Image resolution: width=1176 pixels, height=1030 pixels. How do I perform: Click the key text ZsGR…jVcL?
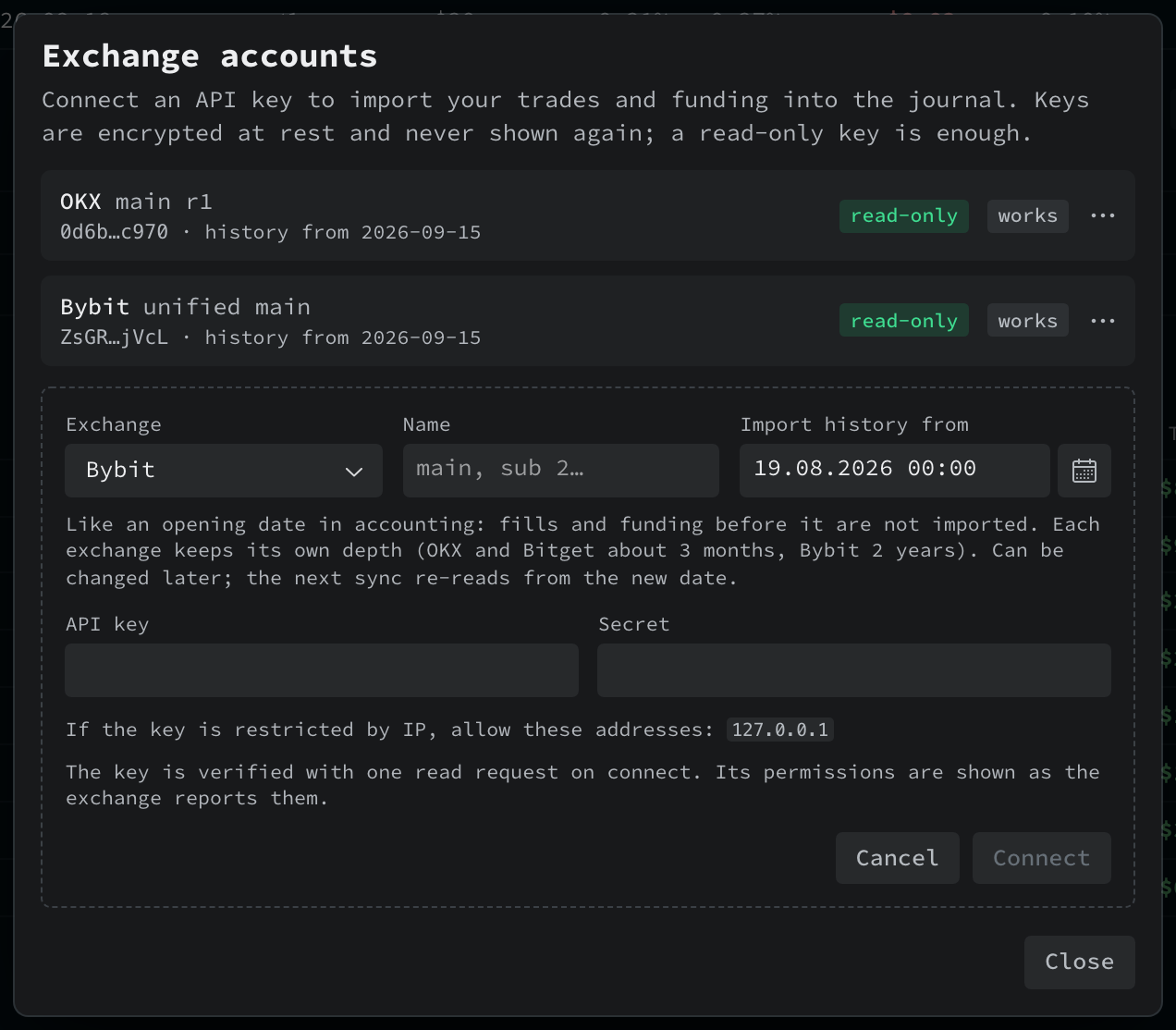(115, 337)
